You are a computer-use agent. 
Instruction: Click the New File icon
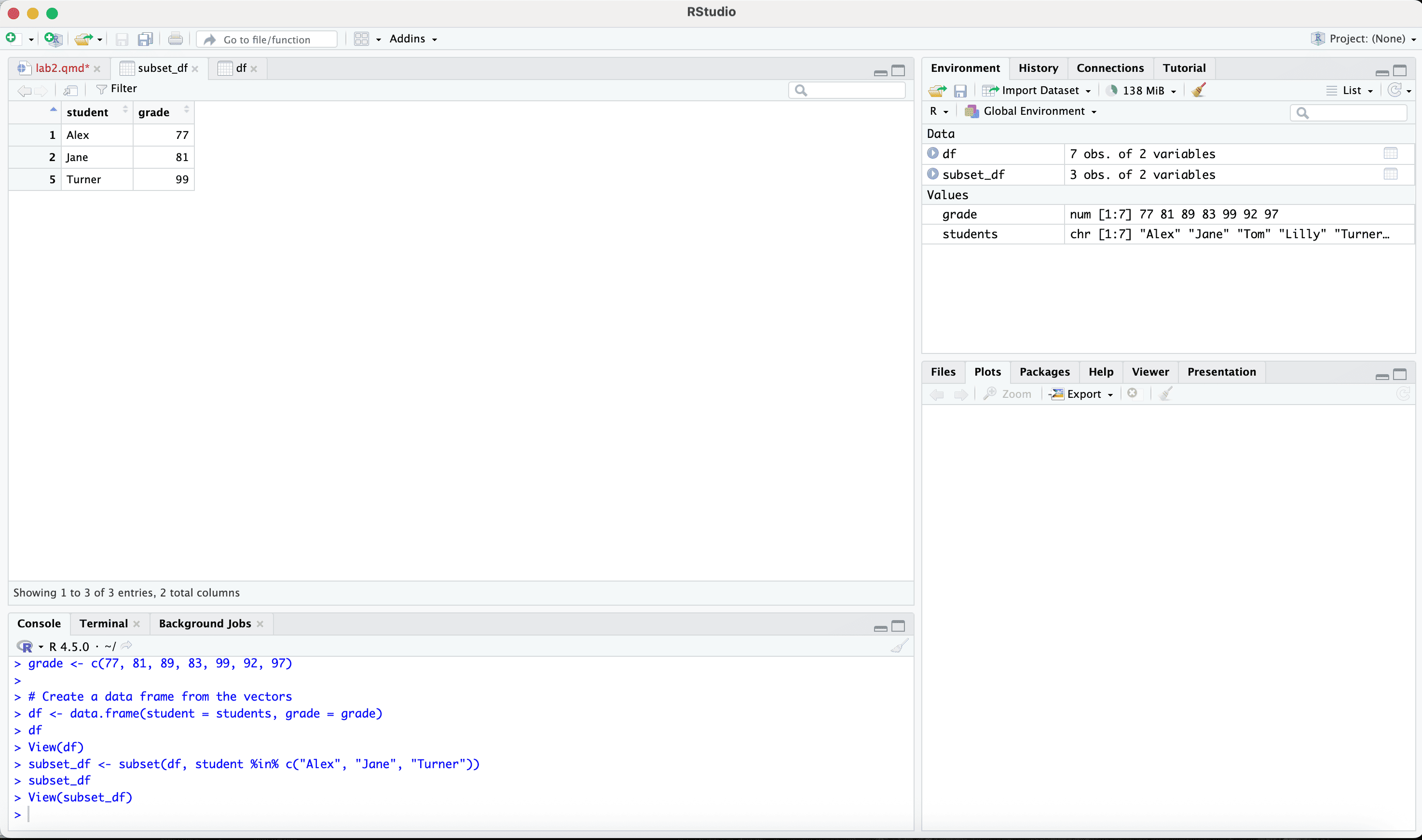point(11,39)
